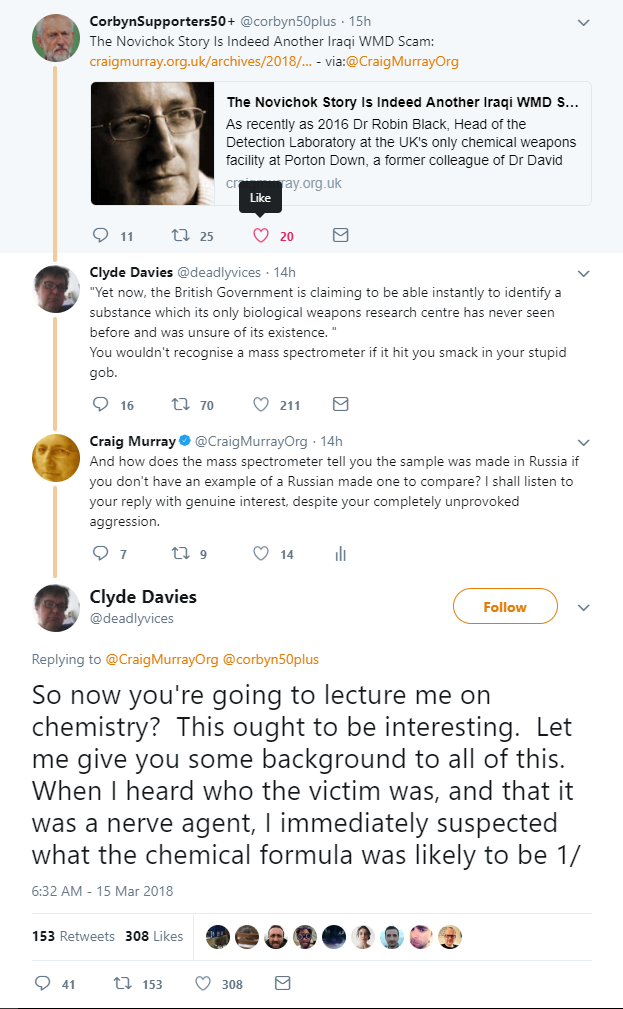
Task: Expand options chevron on CorbynSupporters50+ tweet
Action: pyautogui.click(x=584, y=23)
